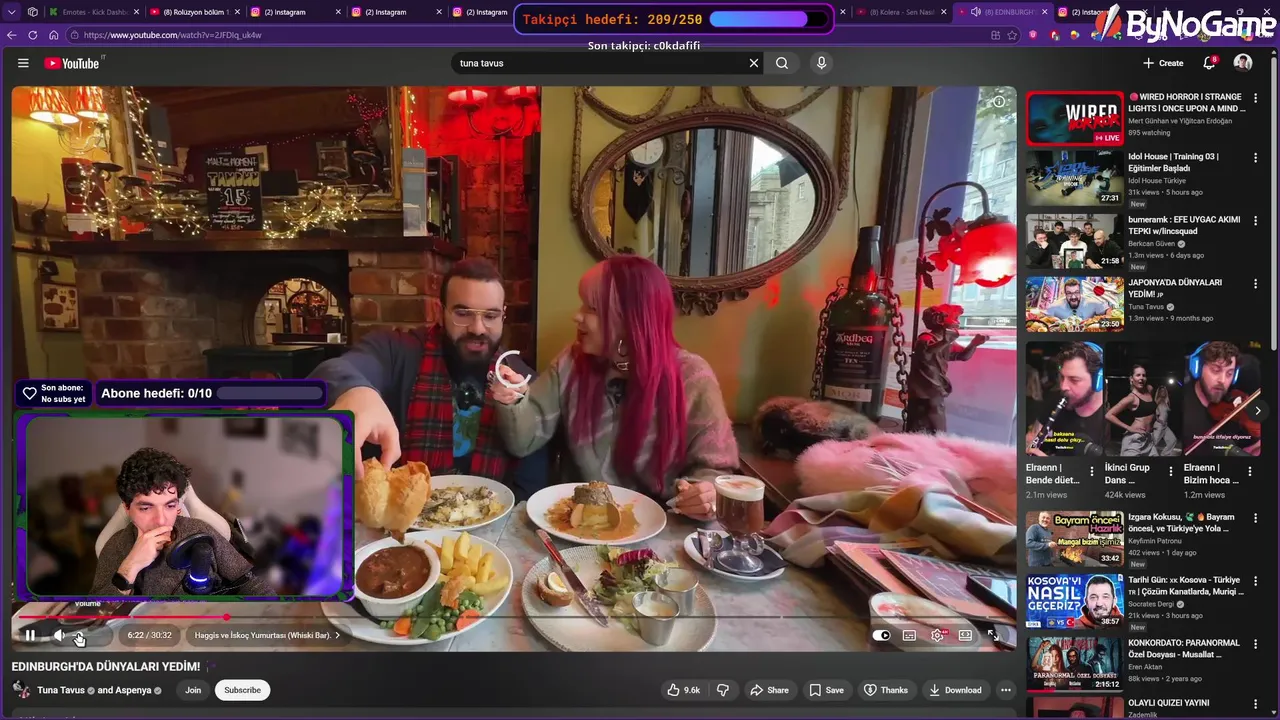The height and width of the screenshot is (720, 1280).
Task: Switch to Rolüzyon bölüm 1 tab
Action: [194, 12]
